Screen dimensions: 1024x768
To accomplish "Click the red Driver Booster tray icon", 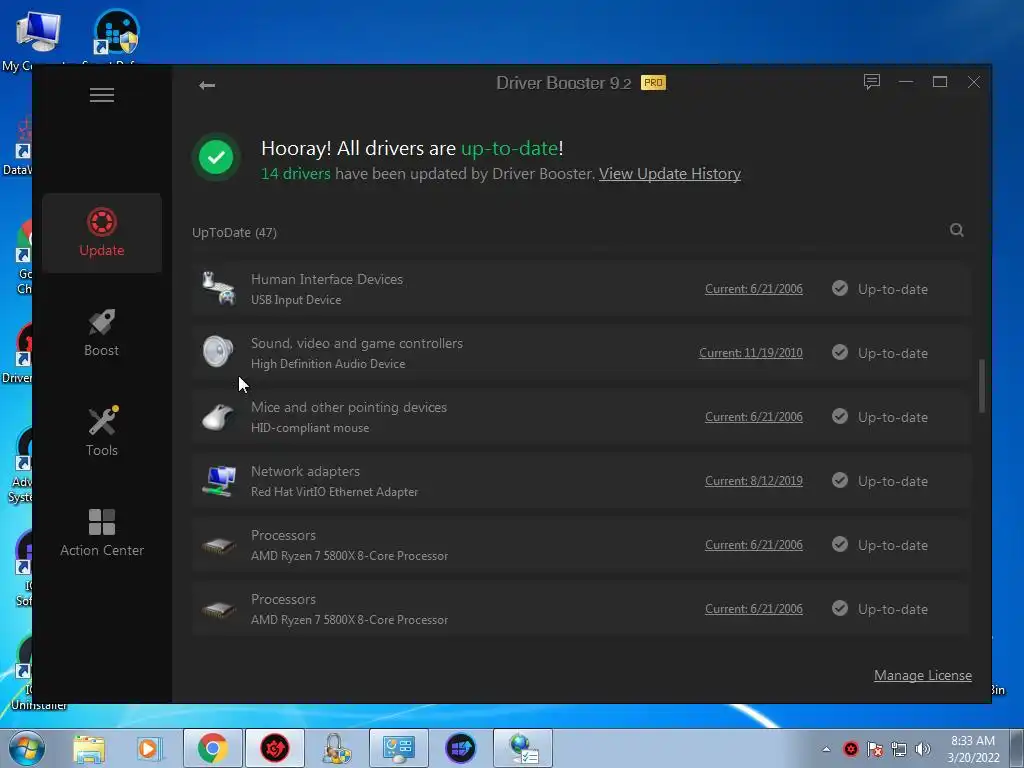I will tap(850, 749).
